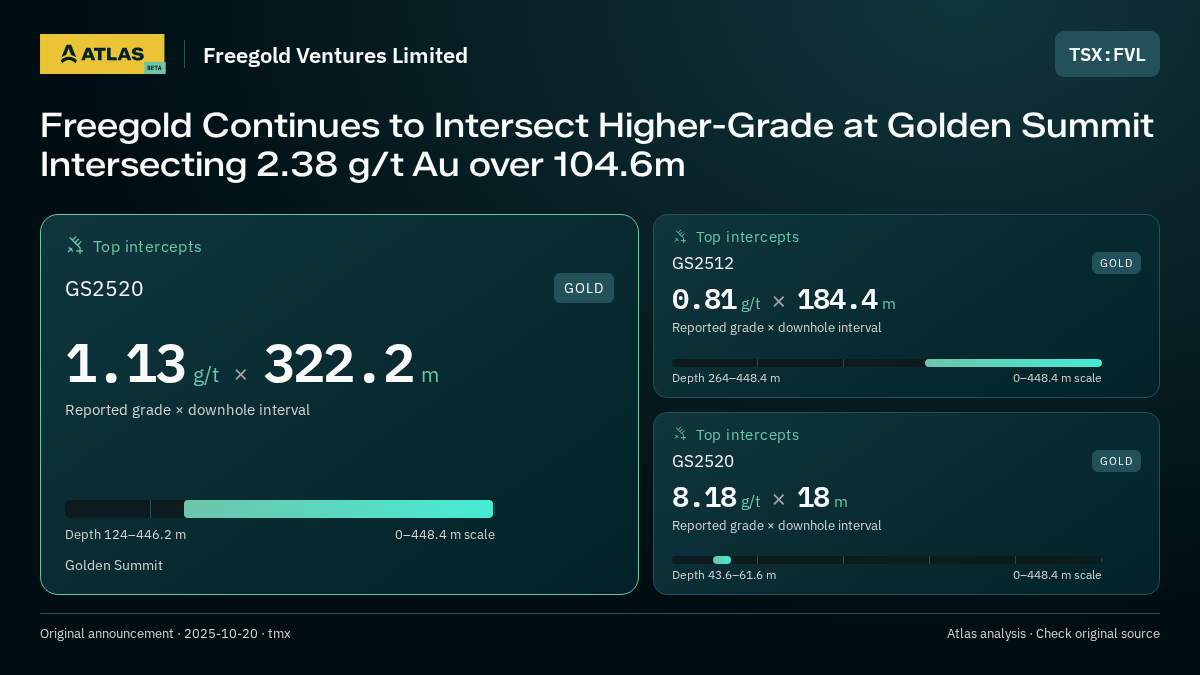The width and height of the screenshot is (1200, 675).
Task: Click the 8.18 grade value
Action: click(x=704, y=498)
